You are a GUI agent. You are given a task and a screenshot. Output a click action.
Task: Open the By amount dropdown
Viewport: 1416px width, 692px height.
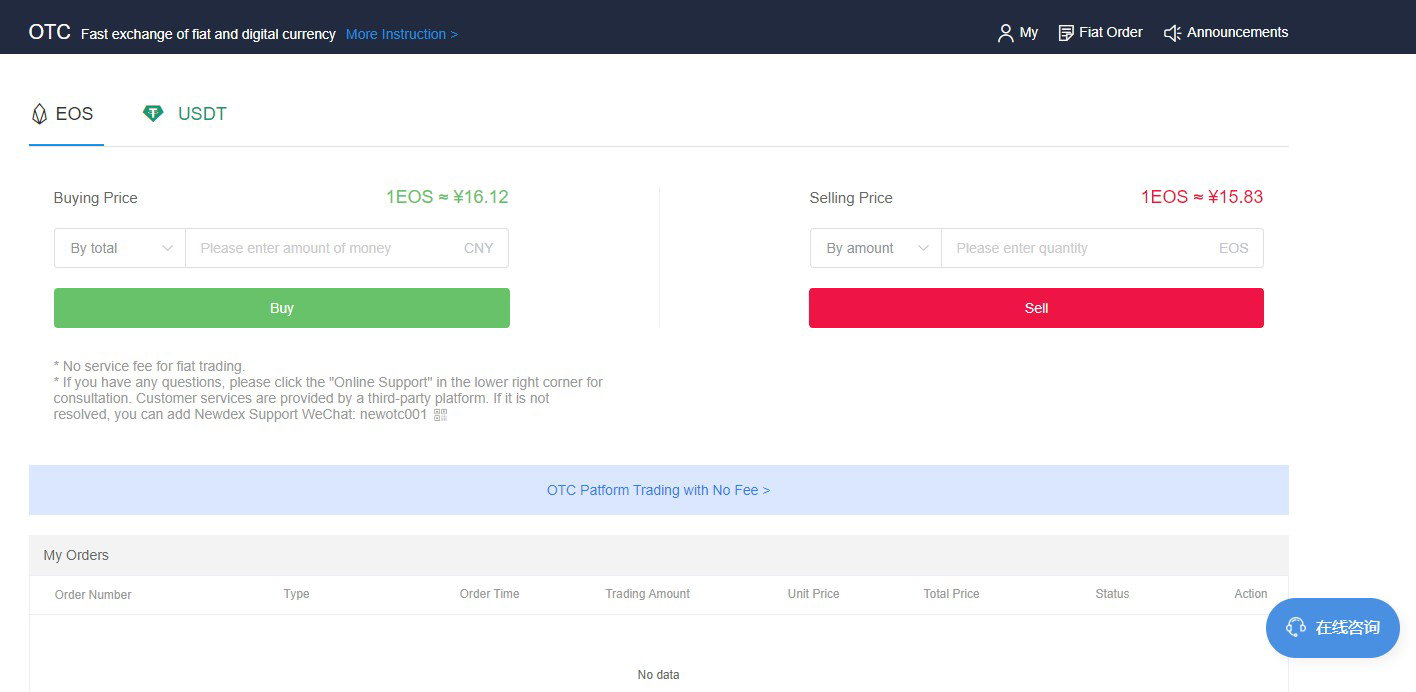tap(876, 248)
